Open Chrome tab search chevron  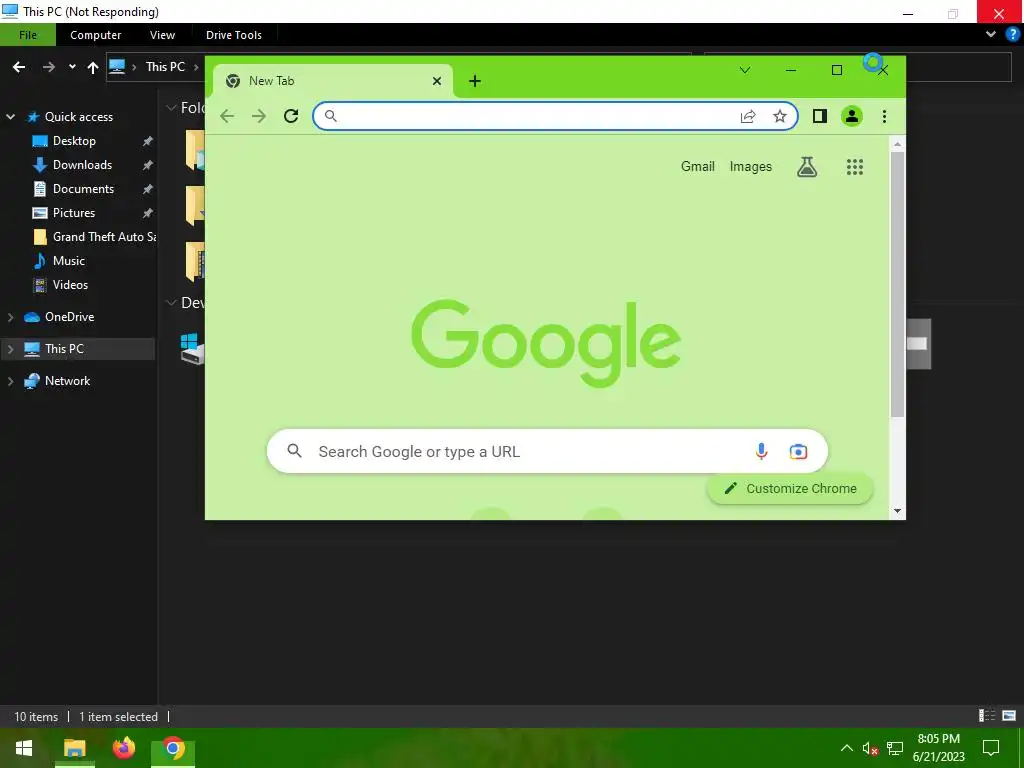[744, 70]
